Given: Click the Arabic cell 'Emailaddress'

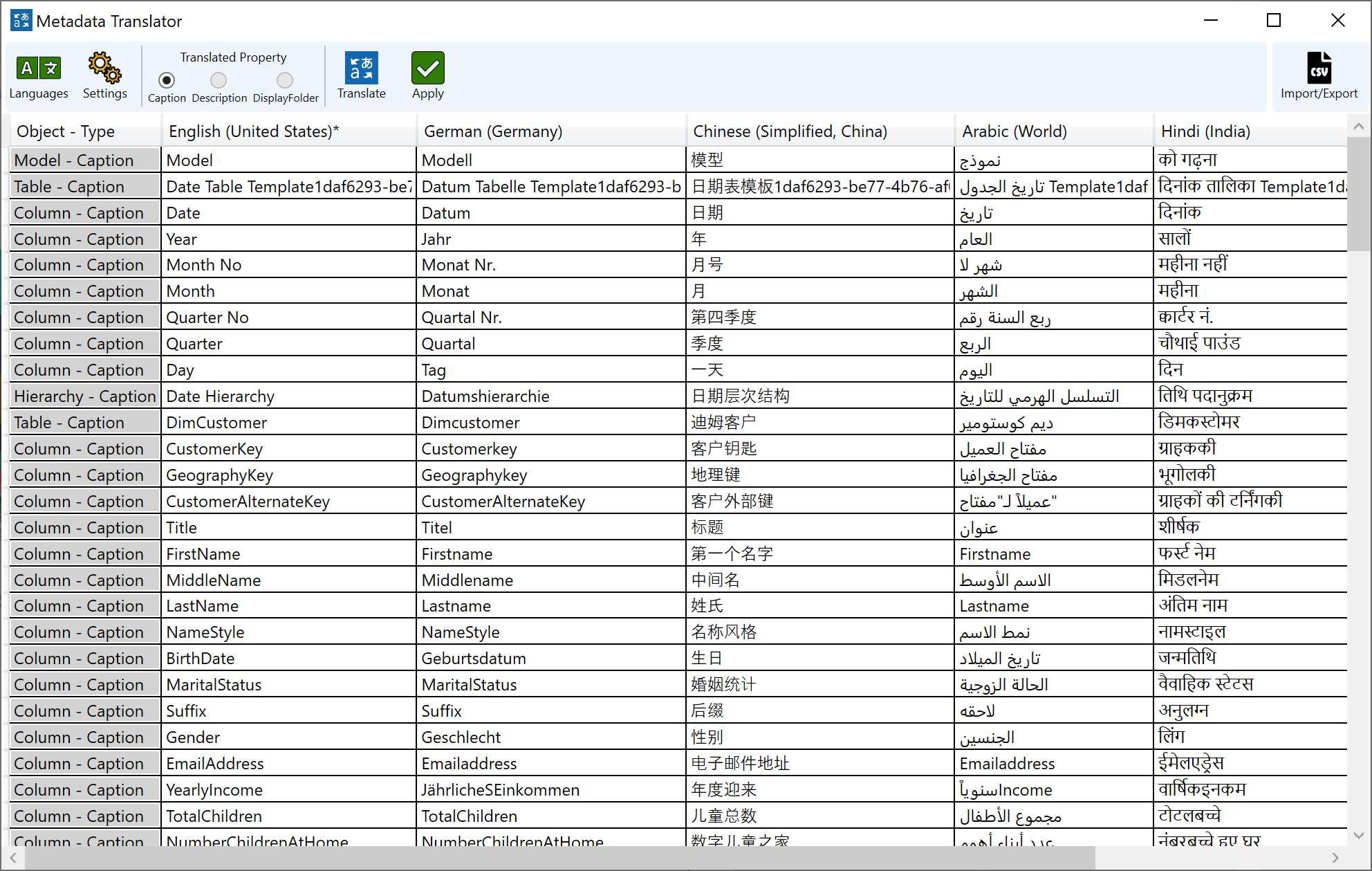Looking at the screenshot, I should coord(1055,763).
